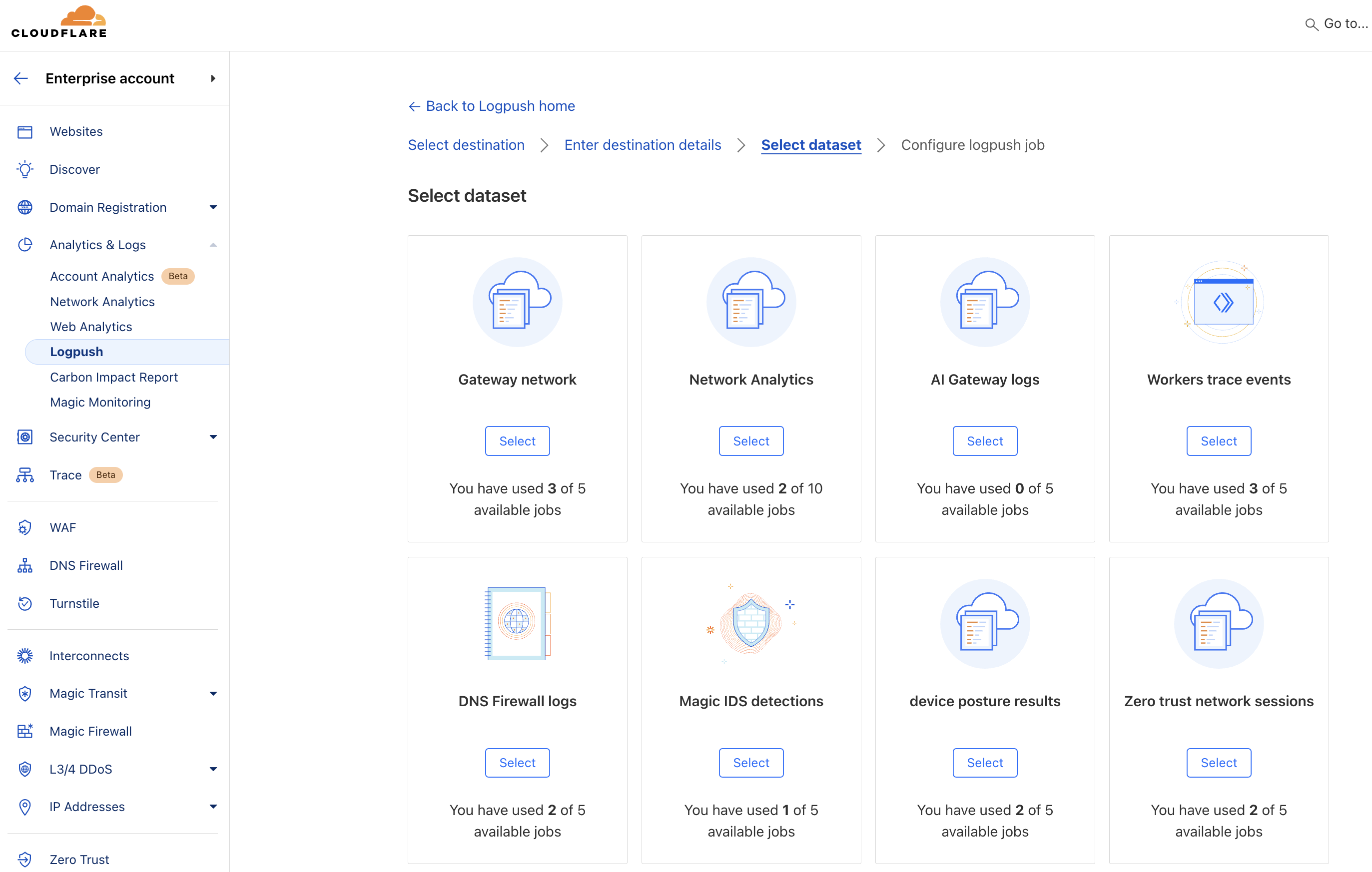Go to Select destination step
This screenshot has width=1372, height=872.
pos(466,145)
